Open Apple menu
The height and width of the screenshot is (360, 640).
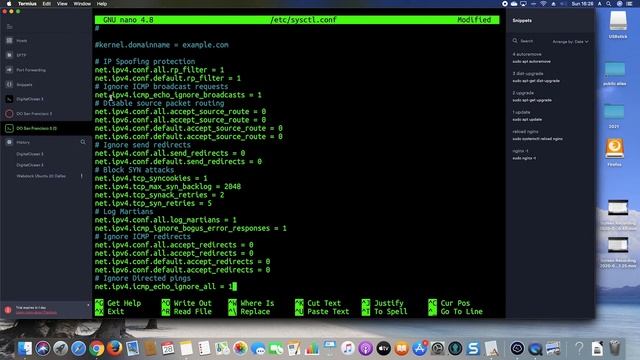[x=9, y=4]
